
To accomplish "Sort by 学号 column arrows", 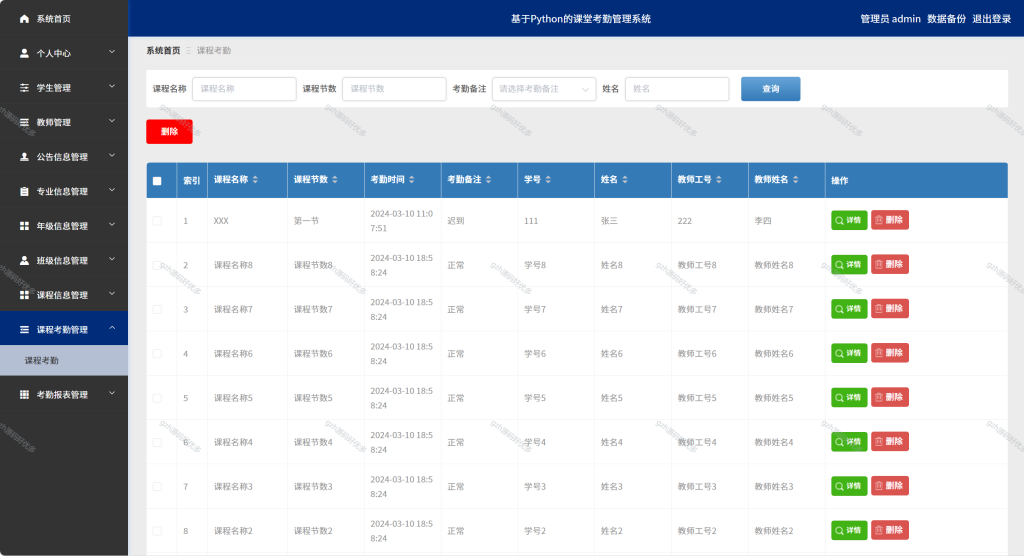I will (x=548, y=180).
